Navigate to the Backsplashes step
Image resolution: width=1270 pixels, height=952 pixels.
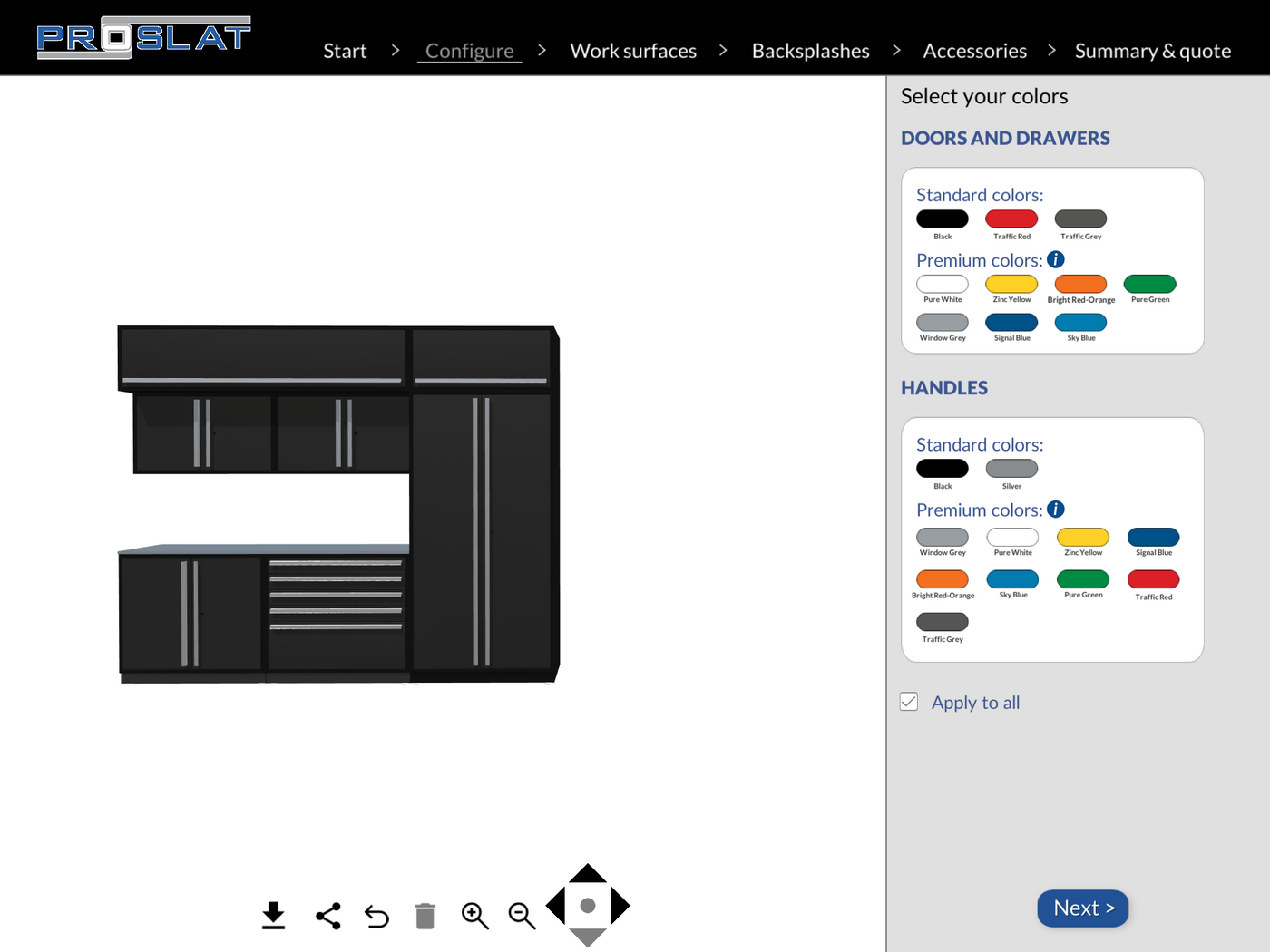pos(810,51)
